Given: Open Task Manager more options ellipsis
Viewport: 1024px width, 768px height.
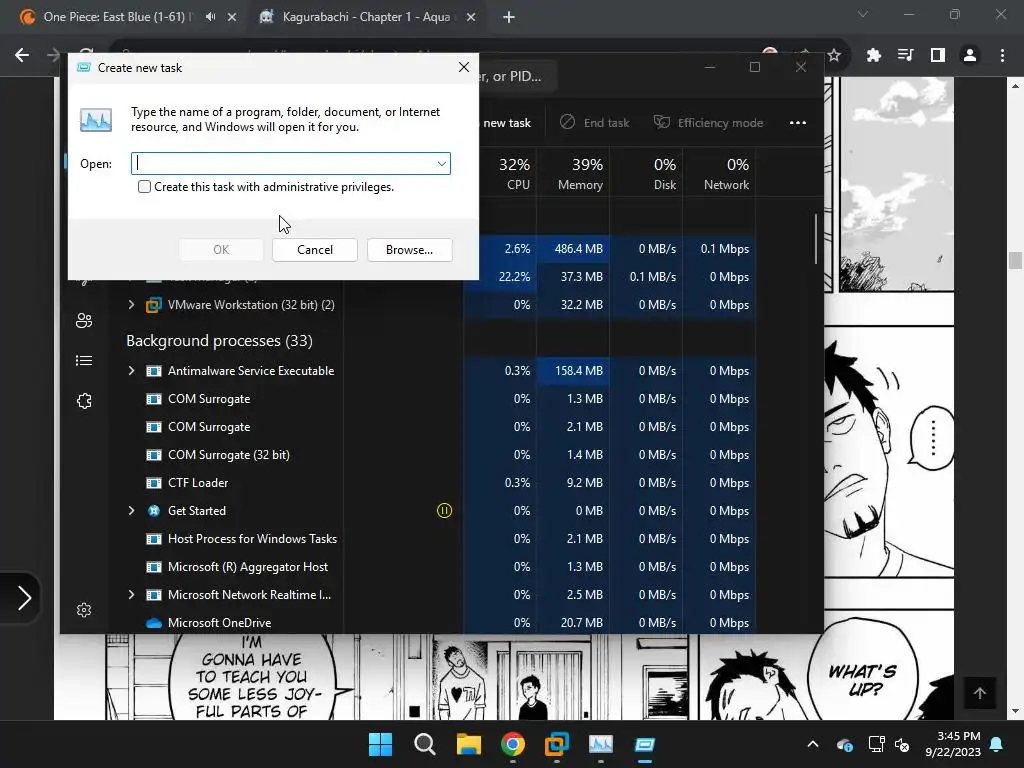Looking at the screenshot, I should (x=798, y=123).
